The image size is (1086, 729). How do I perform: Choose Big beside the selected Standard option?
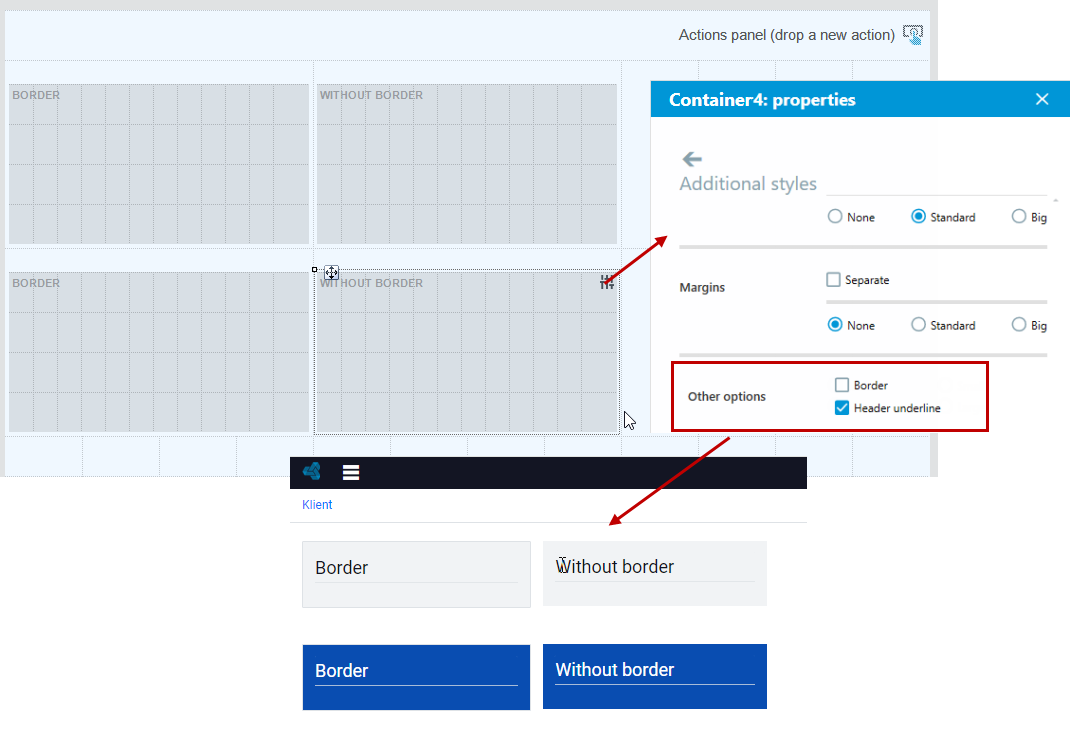pos(1019,217)
